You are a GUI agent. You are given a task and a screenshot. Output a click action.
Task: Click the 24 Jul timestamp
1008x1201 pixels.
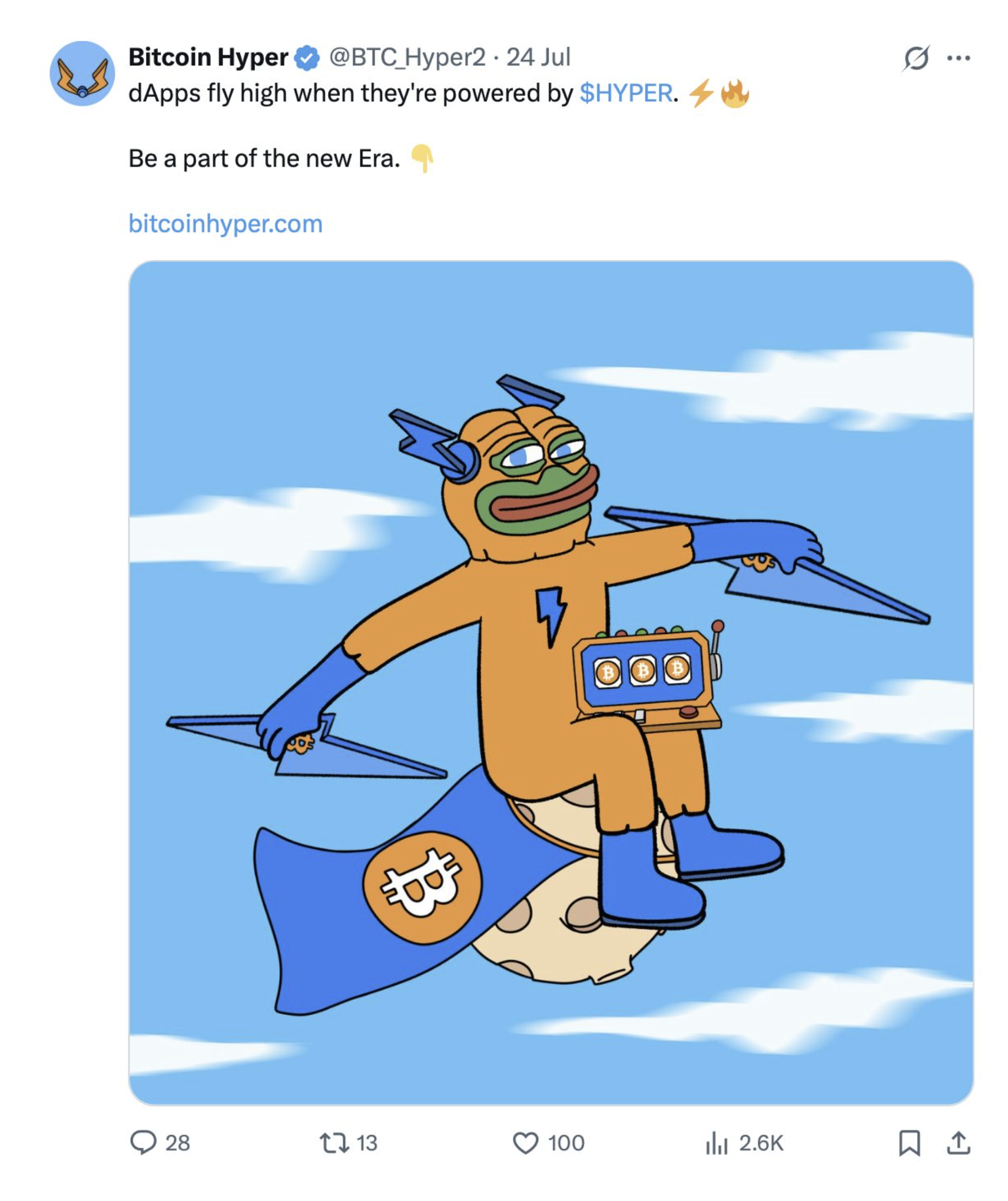pos(538,57)
